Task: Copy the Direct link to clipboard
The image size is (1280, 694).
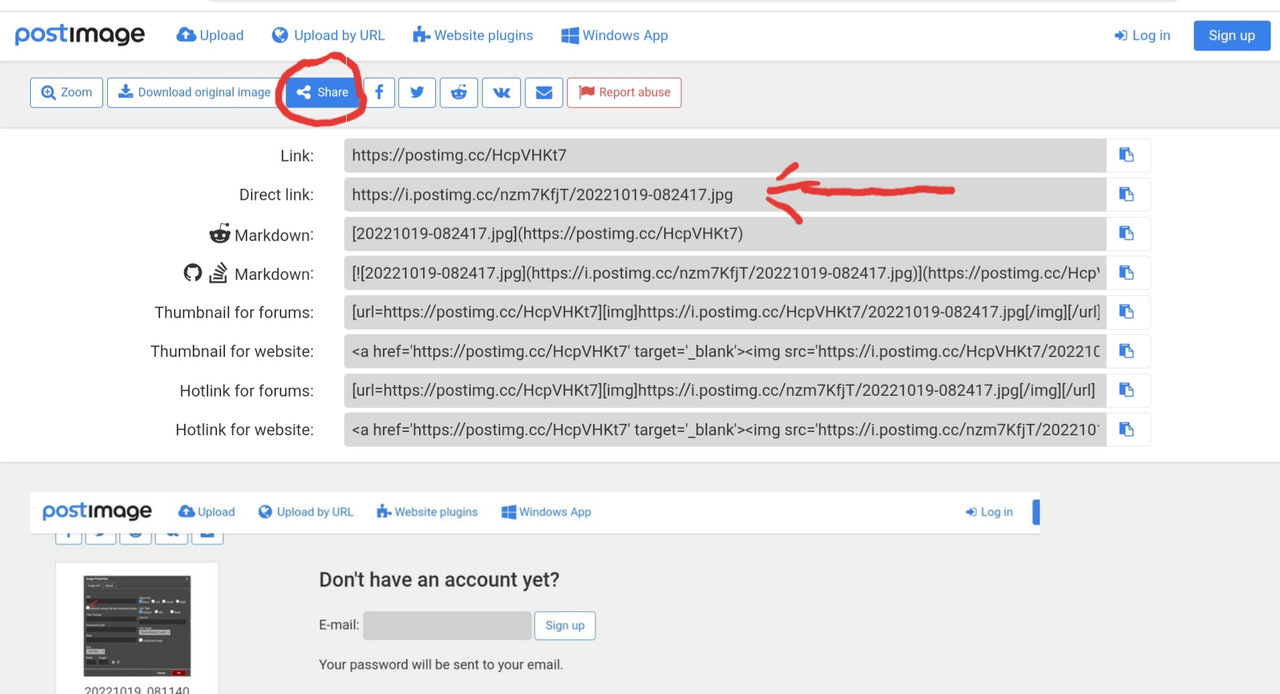Action: click(x=1127, y=194)
